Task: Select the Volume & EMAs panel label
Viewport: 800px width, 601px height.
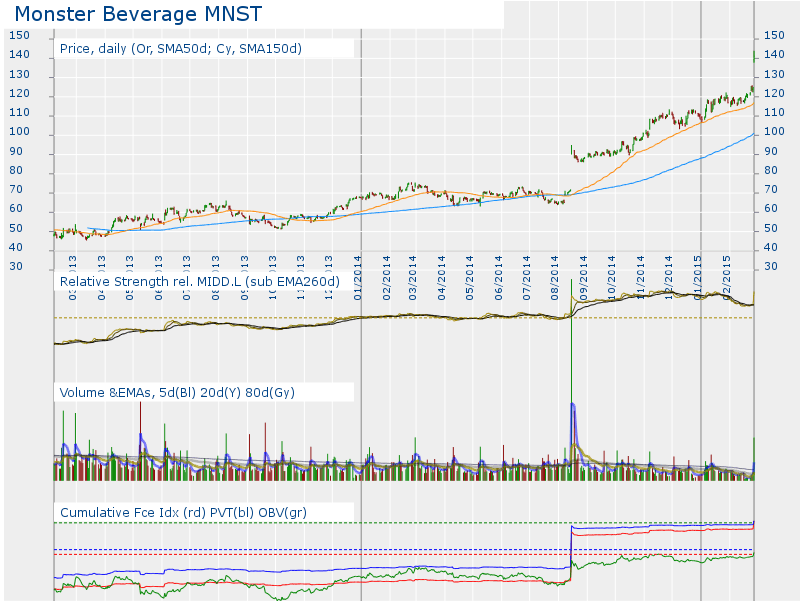Action: 177,392
